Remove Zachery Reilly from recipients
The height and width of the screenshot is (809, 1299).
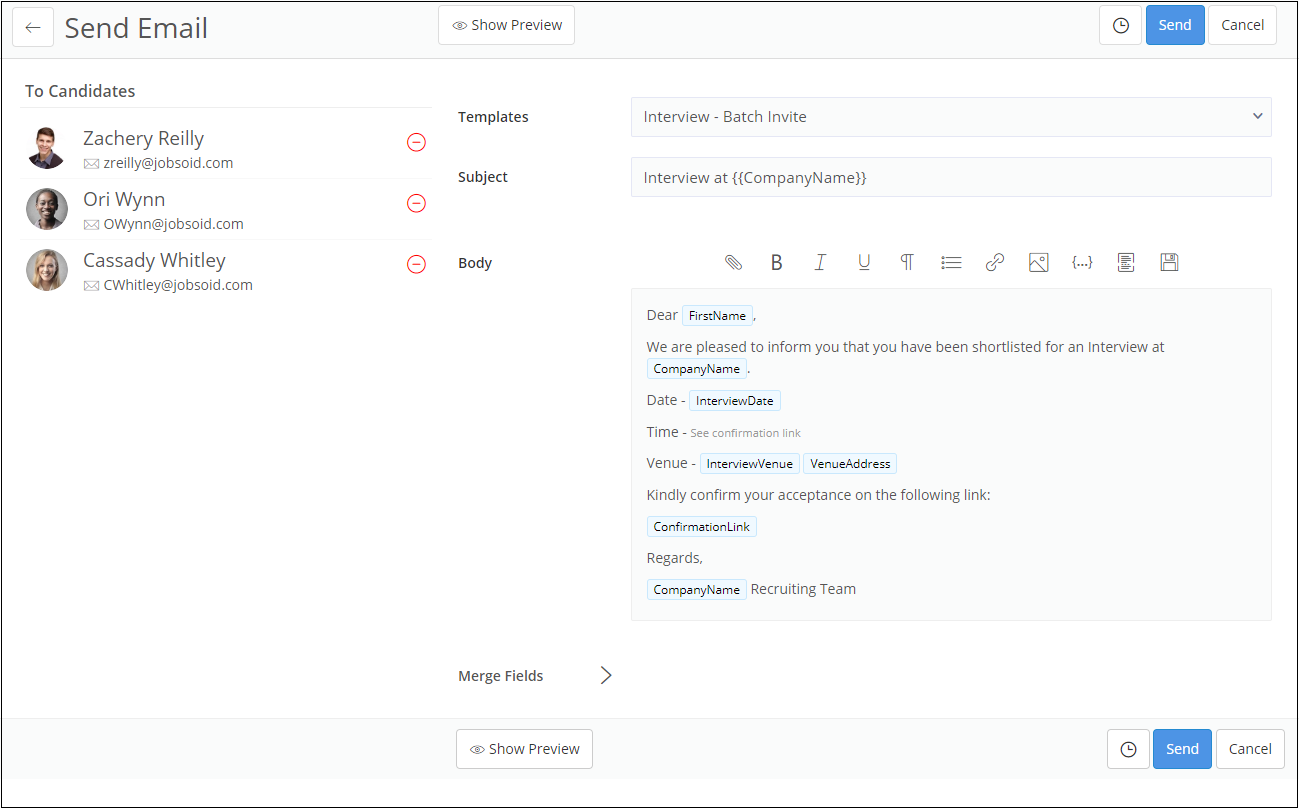pyautogui.click(x=416, y=142)
